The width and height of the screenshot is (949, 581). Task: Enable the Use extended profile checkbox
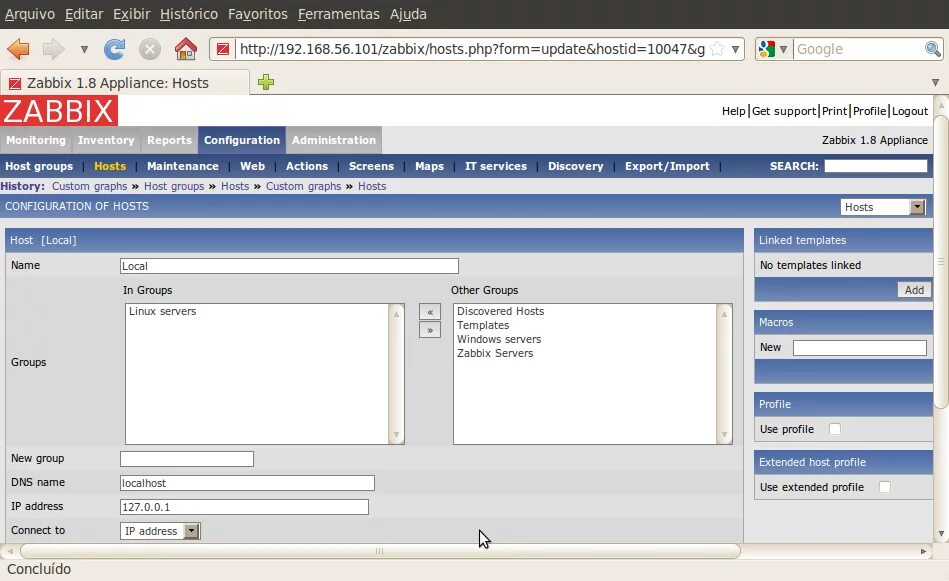884,487
